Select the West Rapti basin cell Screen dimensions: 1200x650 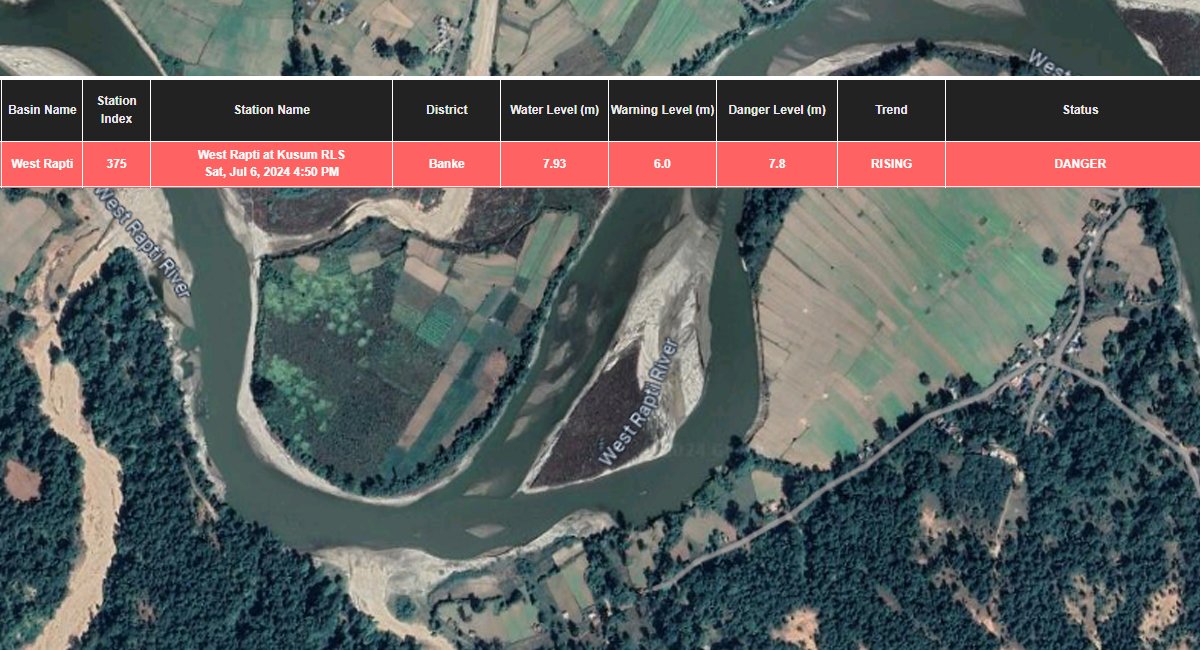coord(42,164)
